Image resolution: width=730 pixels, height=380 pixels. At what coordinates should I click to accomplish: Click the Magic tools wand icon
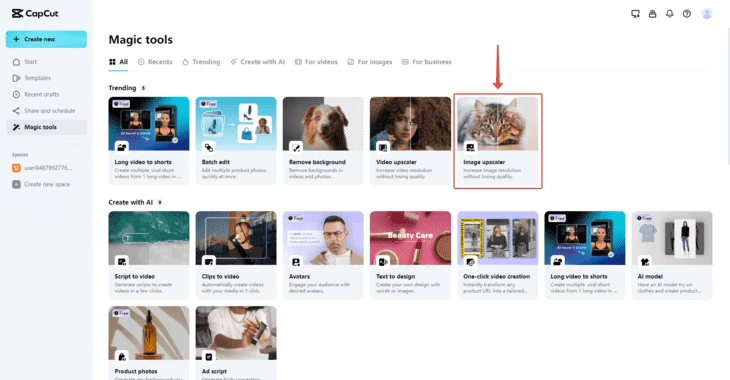click(x=16, y=127)
